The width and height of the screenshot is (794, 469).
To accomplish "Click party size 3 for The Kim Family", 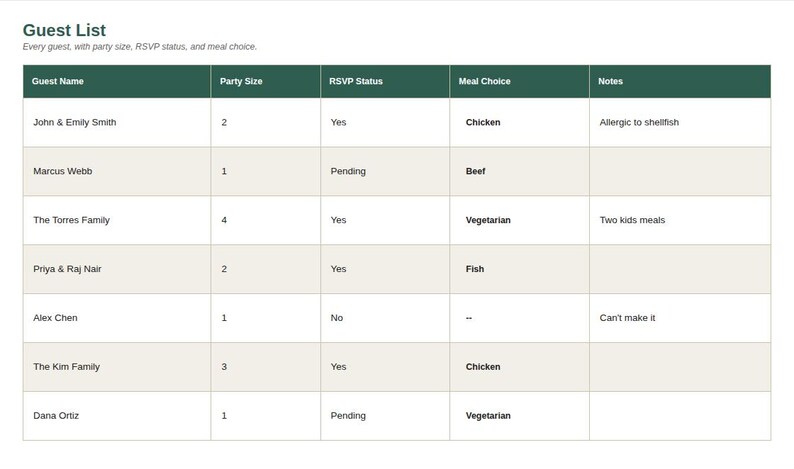I will click(x=266, y=367).
